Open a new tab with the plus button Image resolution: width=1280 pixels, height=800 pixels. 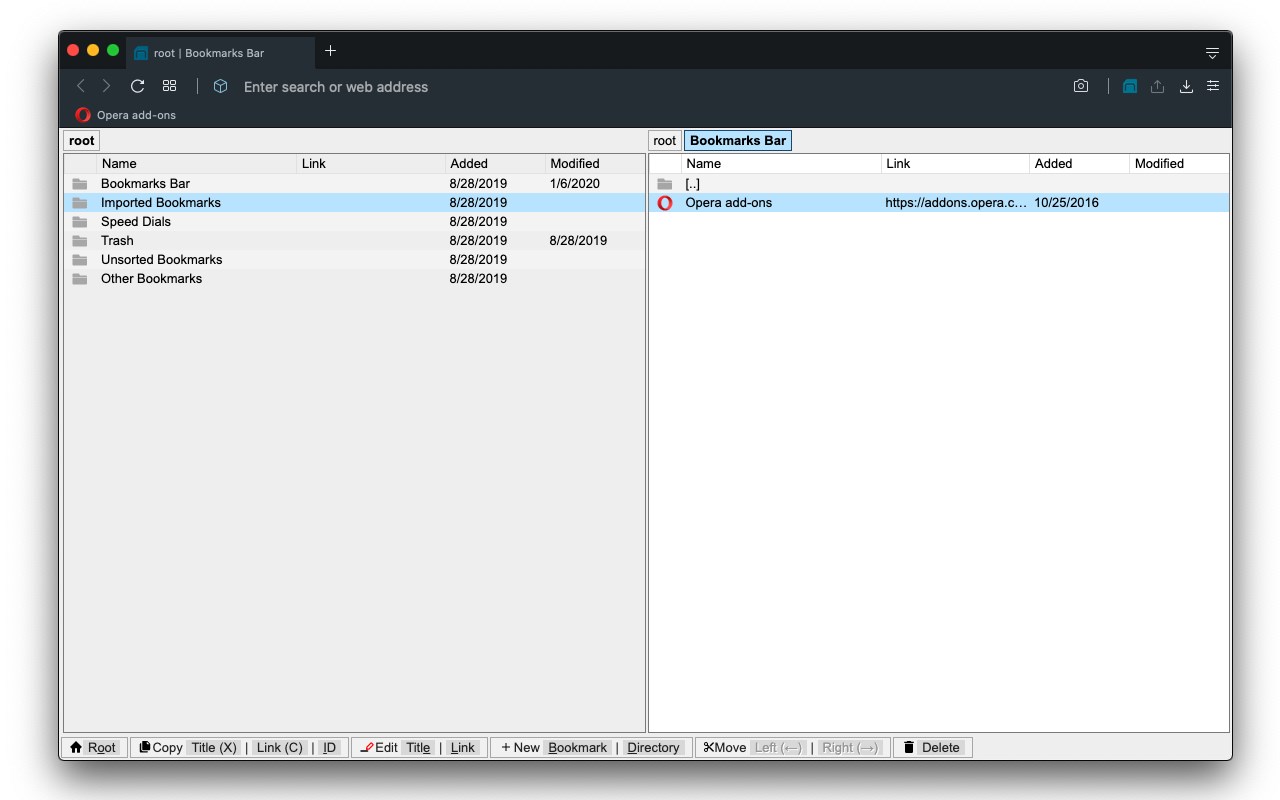pyautogui.click(x=330, y=51)
